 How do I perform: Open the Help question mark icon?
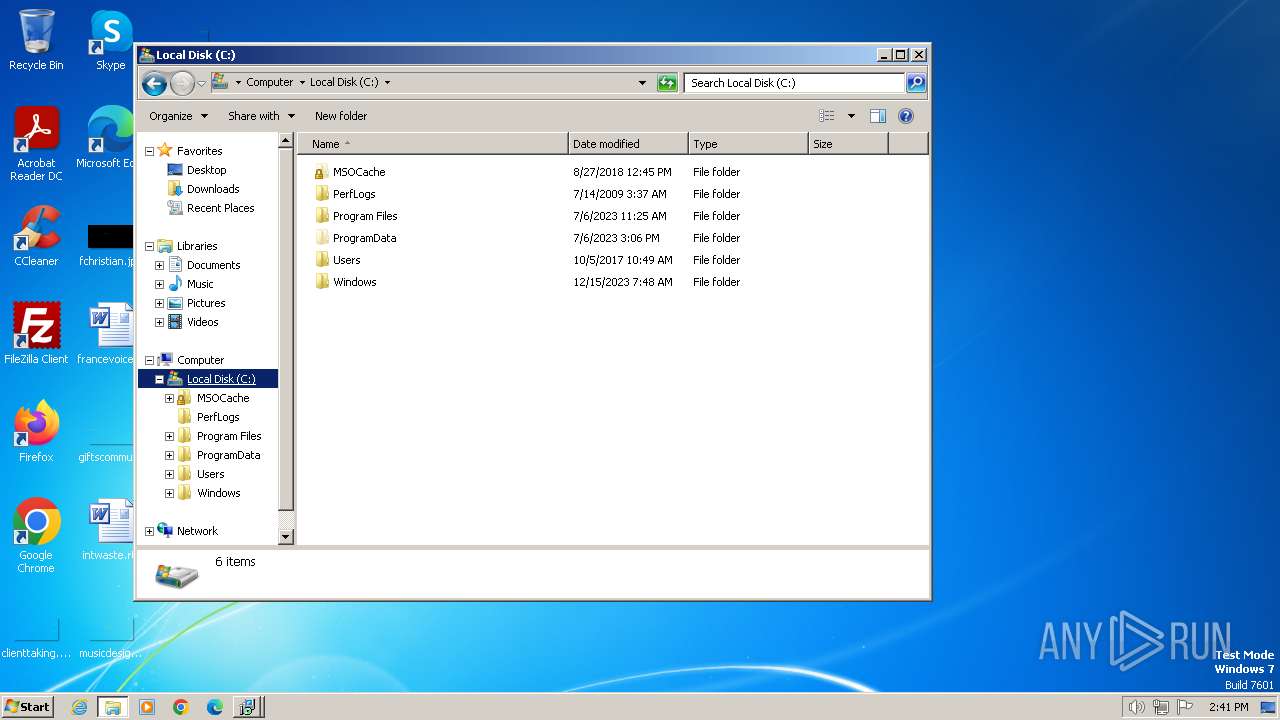(x=906, y=116)
